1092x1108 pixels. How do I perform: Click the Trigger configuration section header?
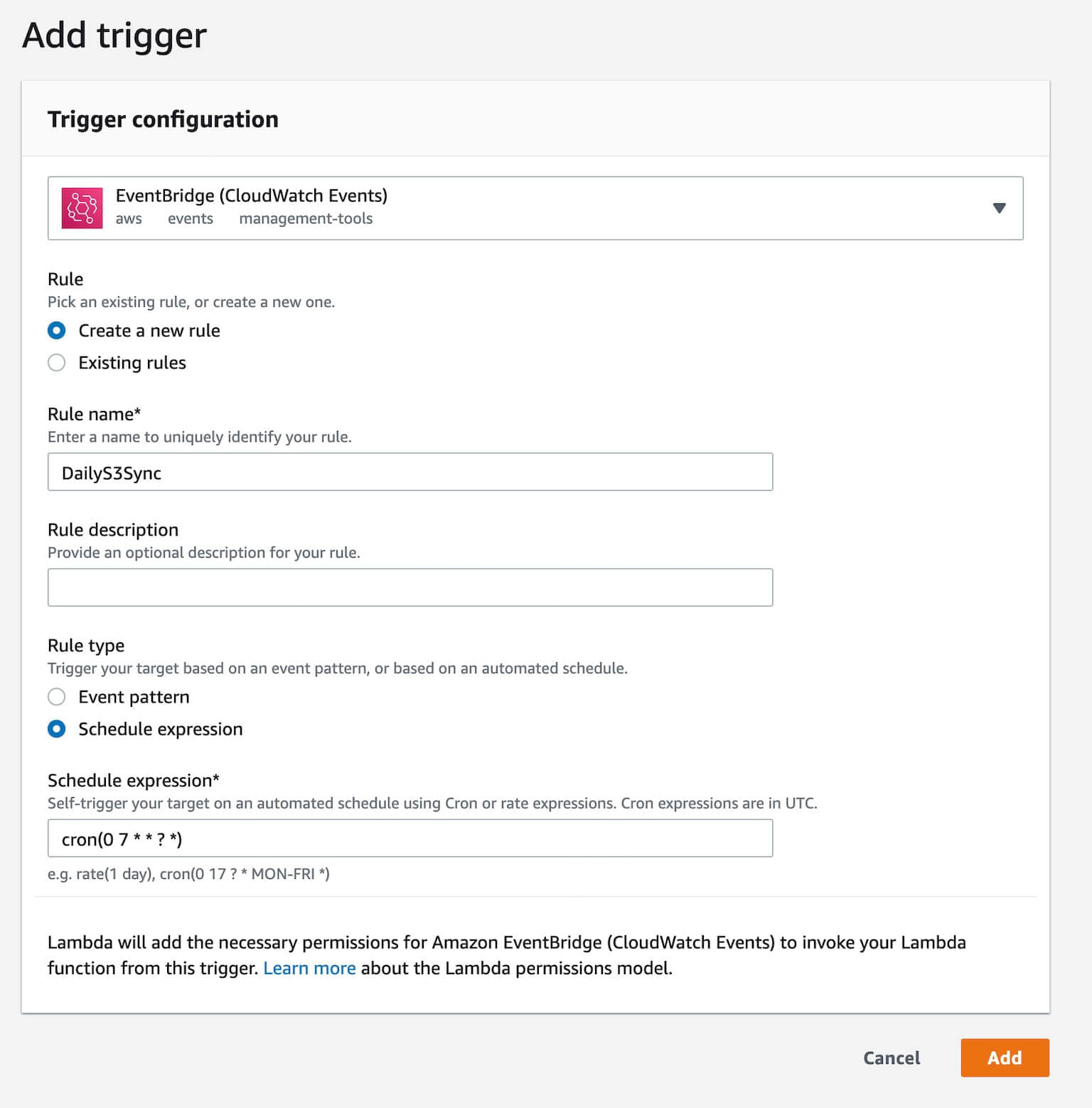[x=163, y=119]
